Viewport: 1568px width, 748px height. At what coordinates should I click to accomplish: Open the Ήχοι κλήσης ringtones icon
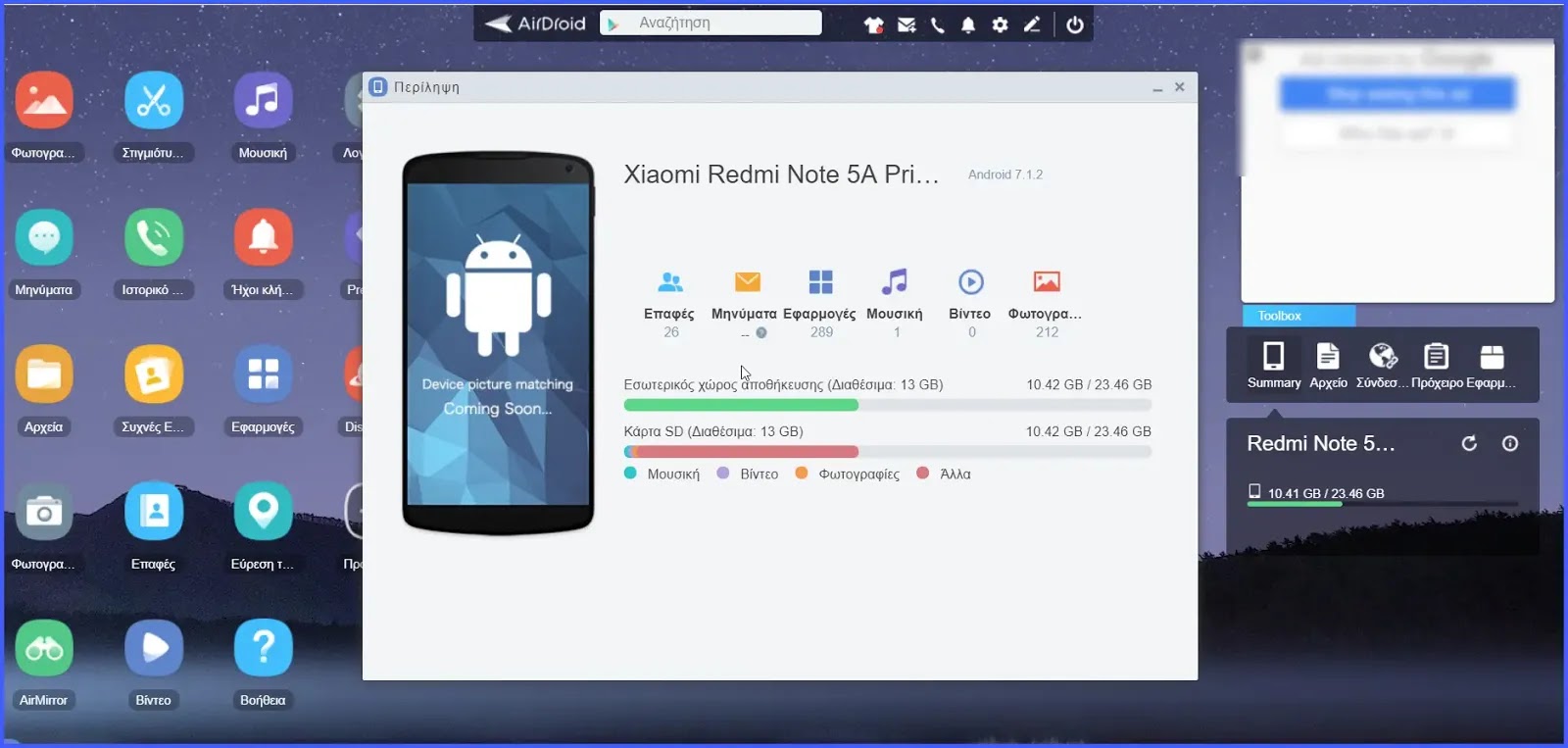(x=263, y=237)
